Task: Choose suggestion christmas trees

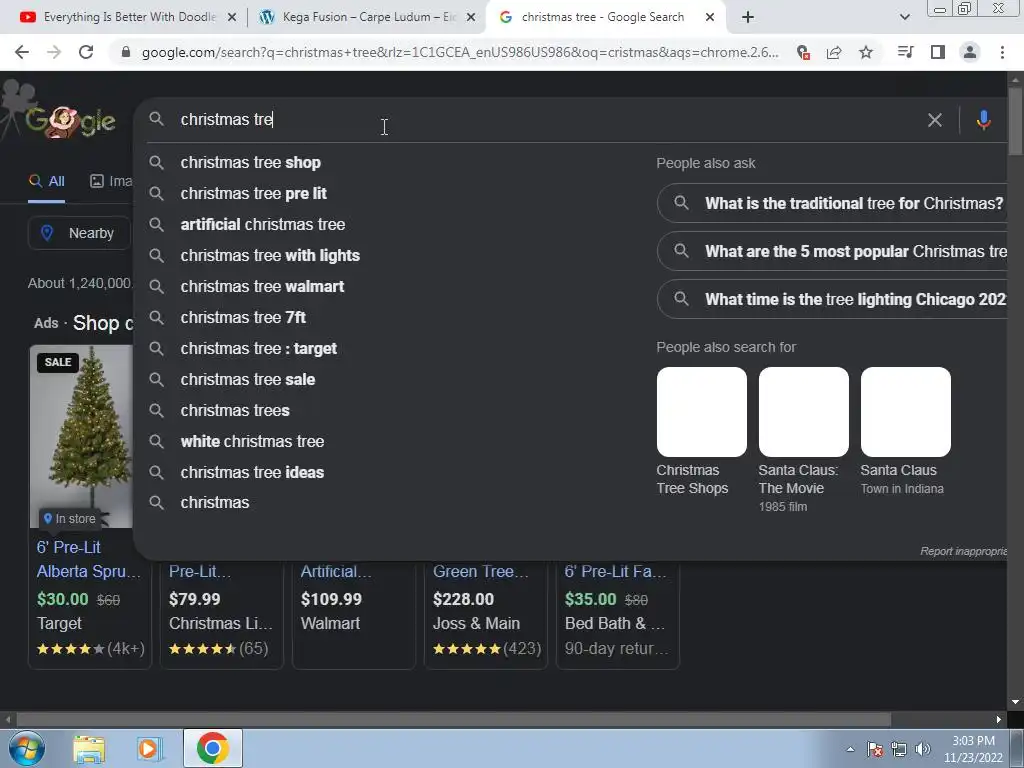Action: (x=234, y=411)
